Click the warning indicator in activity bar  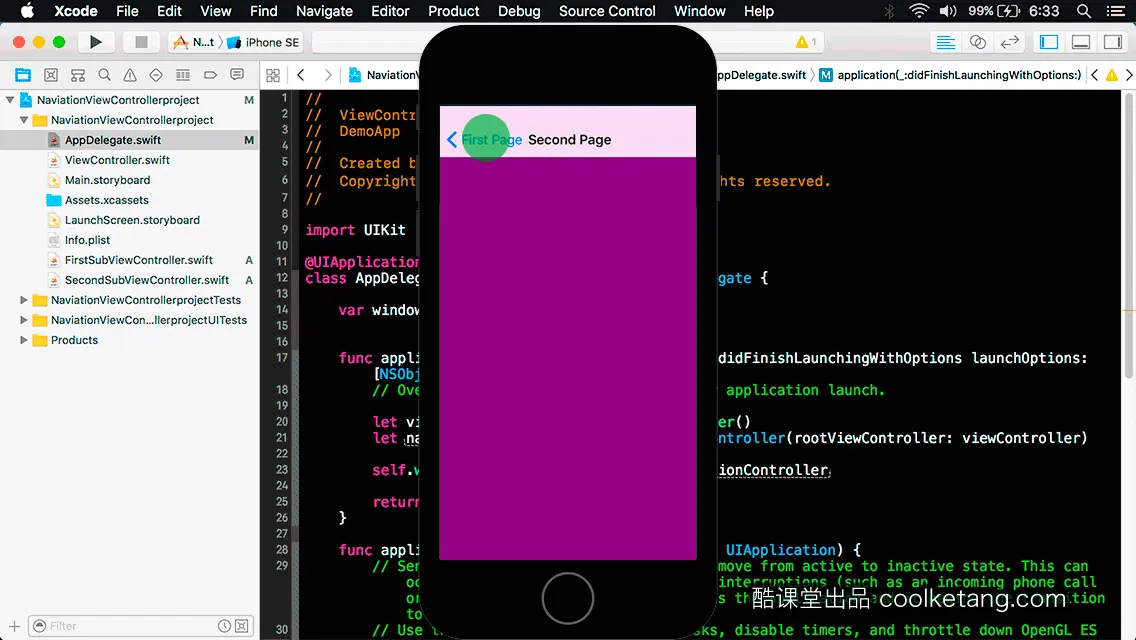[x=806, y=42]
